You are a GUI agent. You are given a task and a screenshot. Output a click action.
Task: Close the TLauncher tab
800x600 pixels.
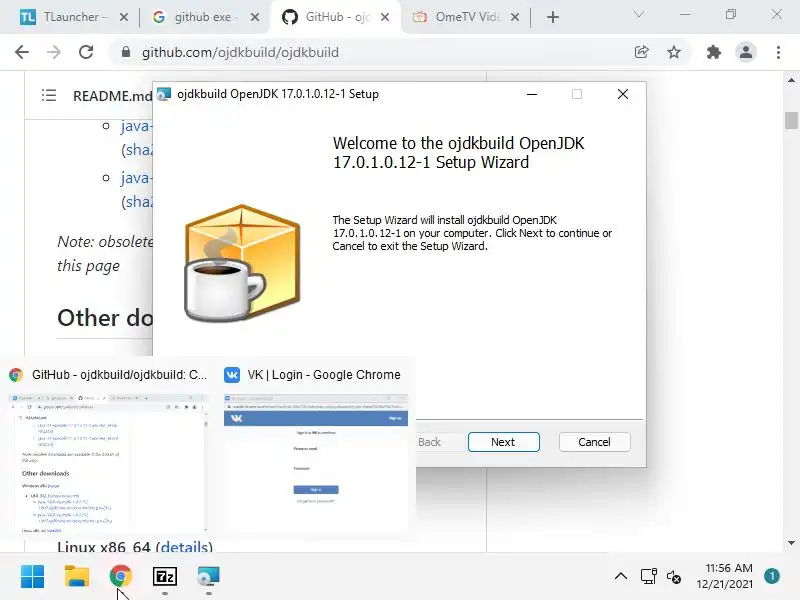tap(123, 17)
